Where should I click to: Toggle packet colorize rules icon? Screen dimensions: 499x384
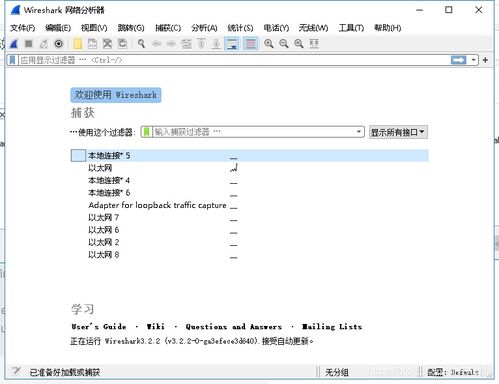click(251, 44)
